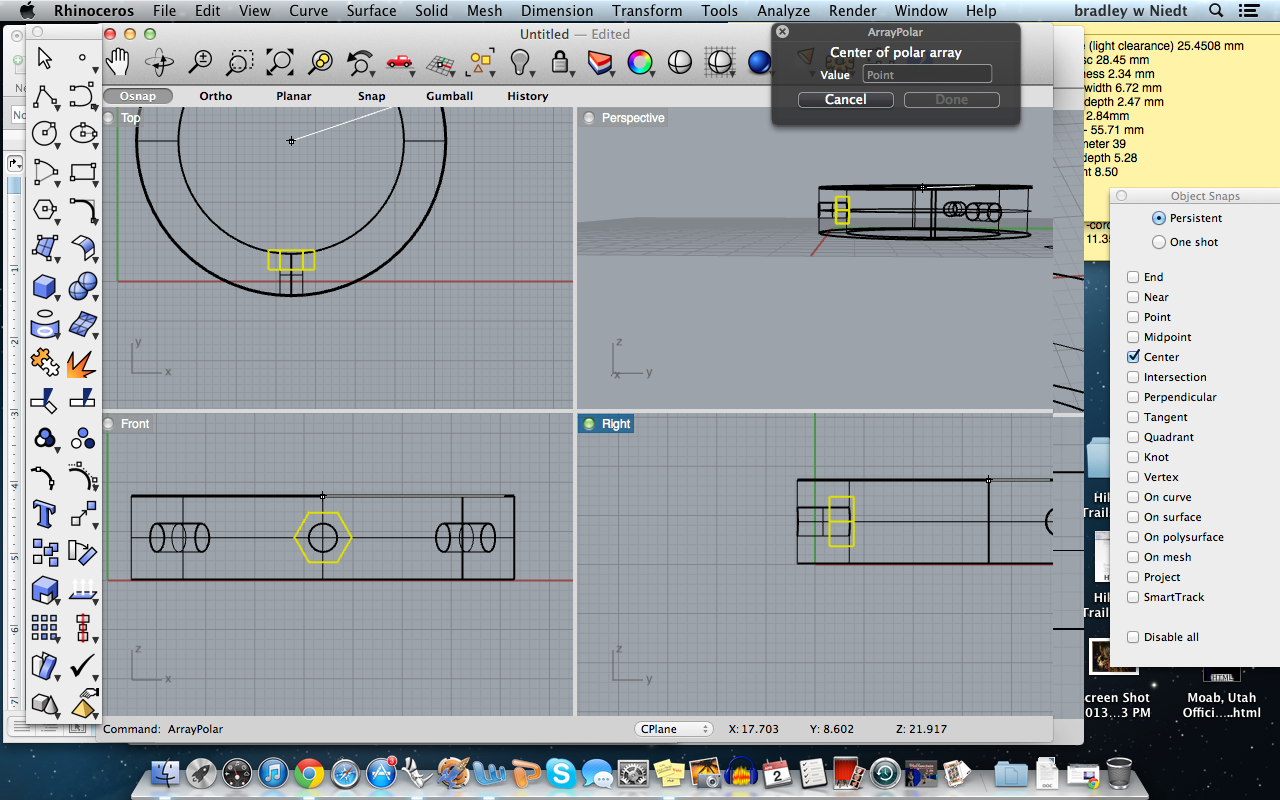Viewport: 1280px width, 800px height.
Task: Click the Zoom Extents icon
Action: point(279,62)
